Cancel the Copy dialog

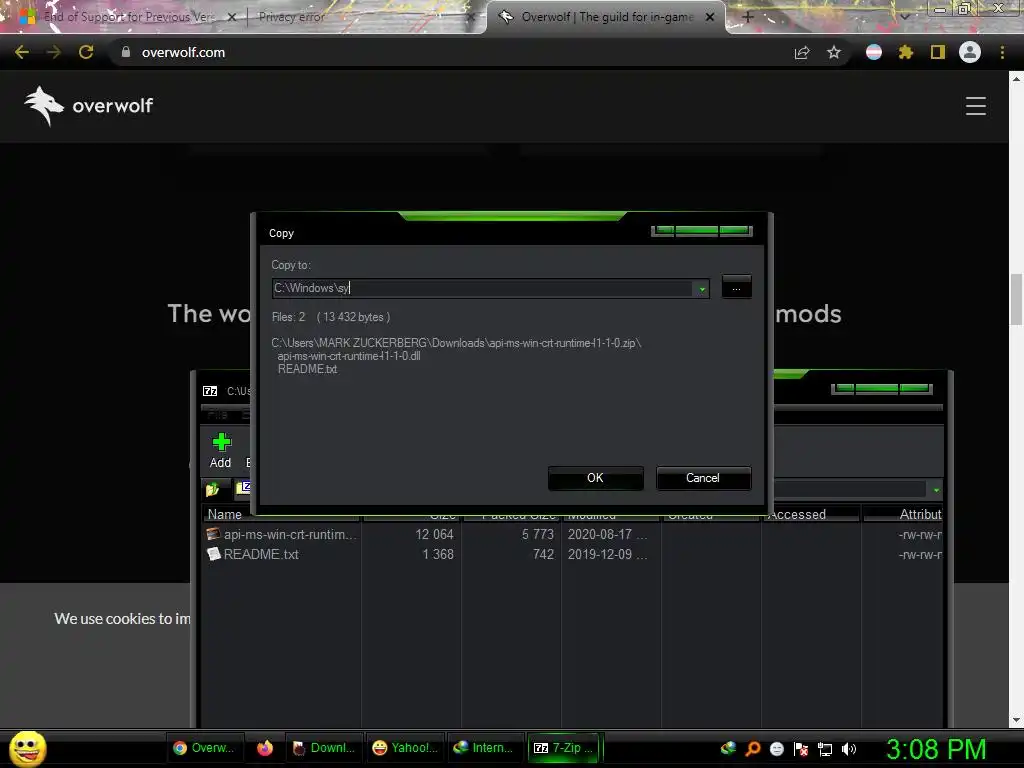point(703,478)
